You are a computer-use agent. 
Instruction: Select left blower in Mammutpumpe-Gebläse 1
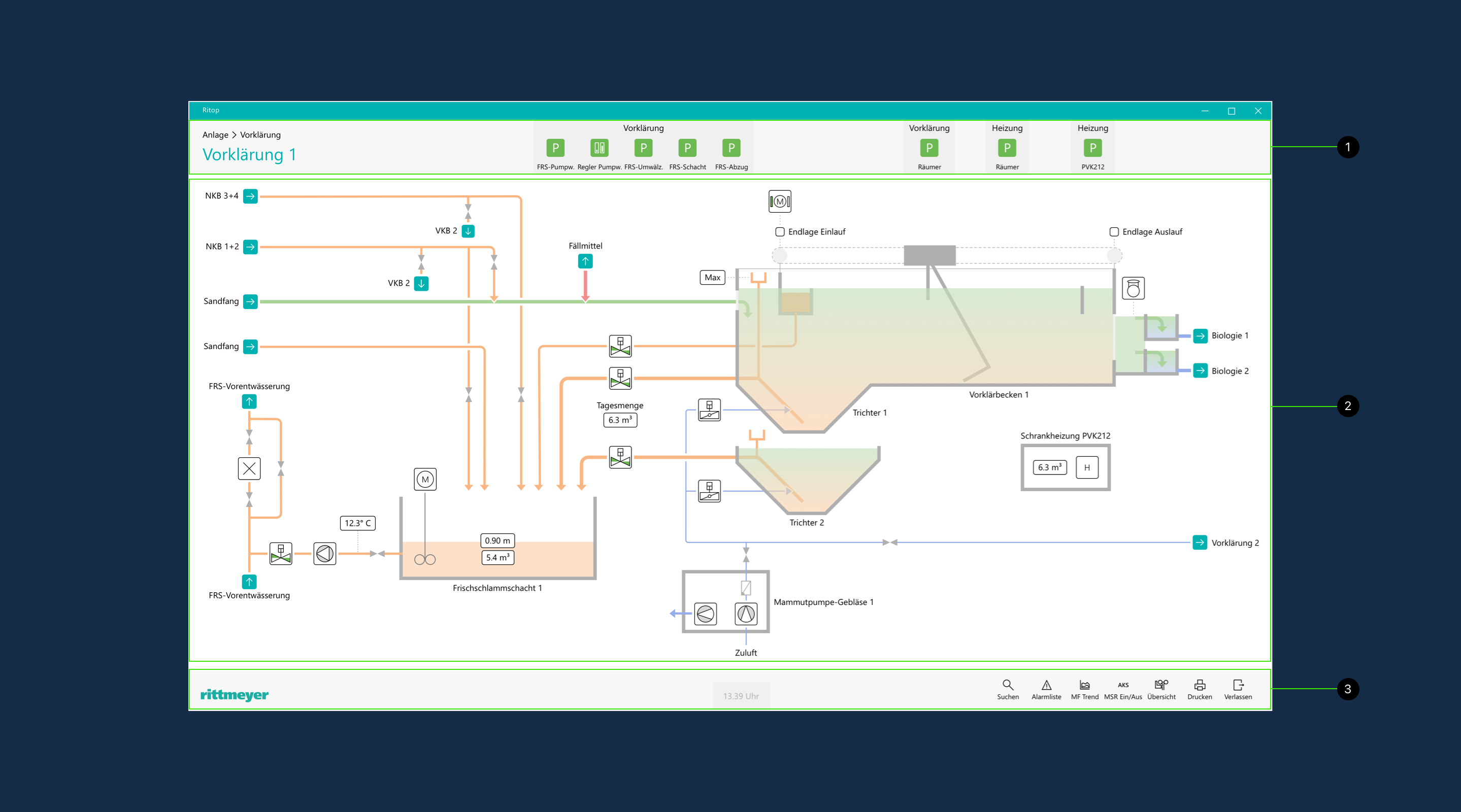706,614
